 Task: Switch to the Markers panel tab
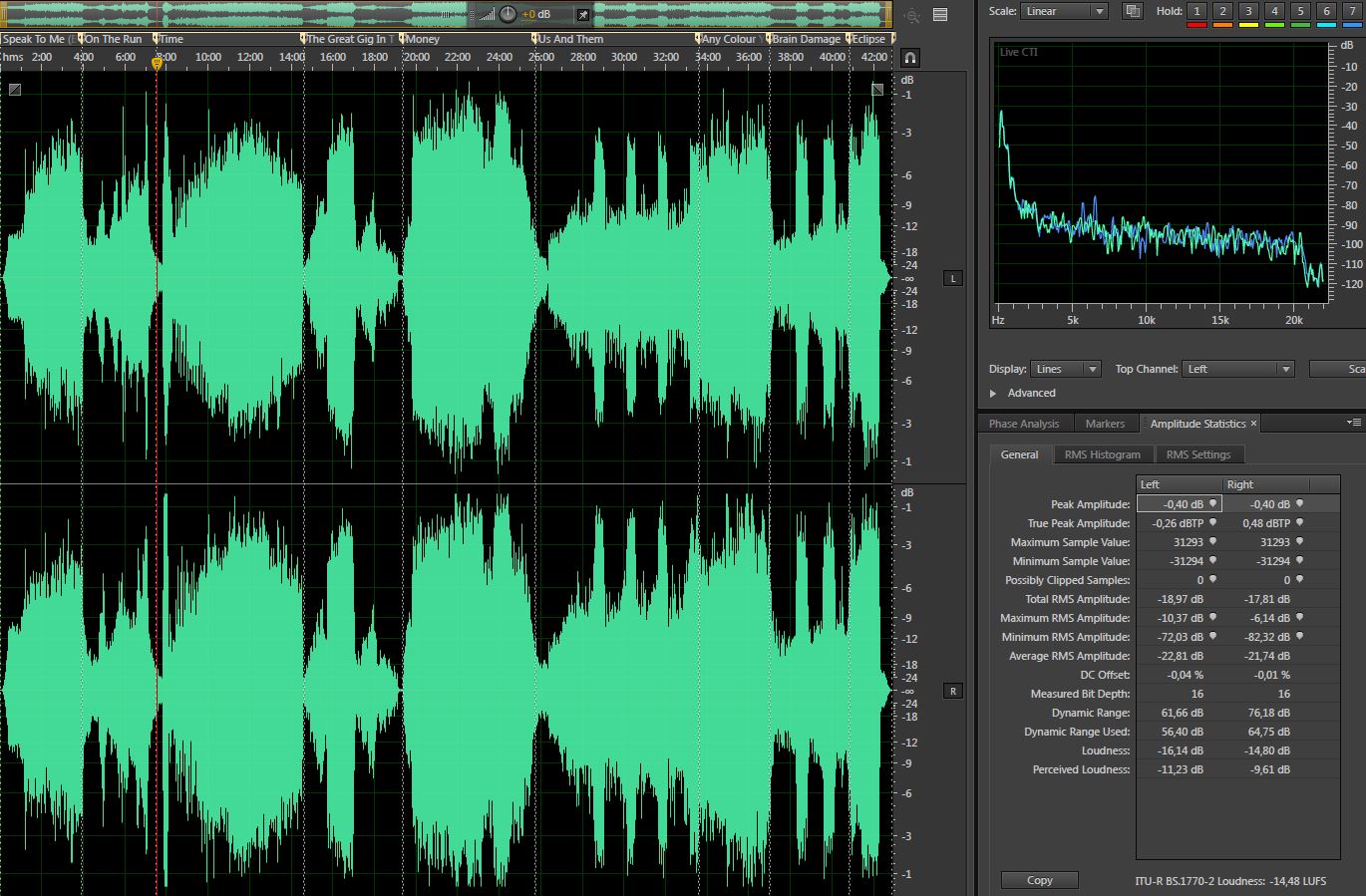pos(1105,424)
